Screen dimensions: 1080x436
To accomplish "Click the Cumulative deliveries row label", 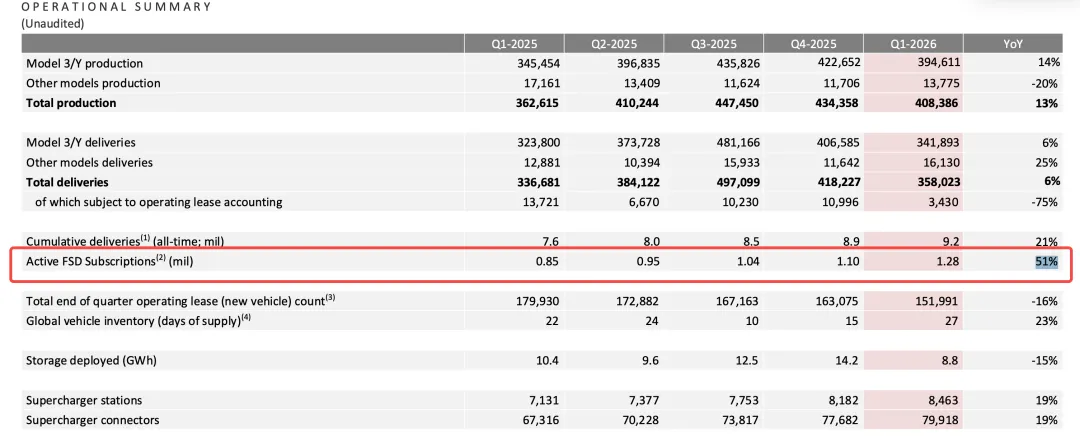I will tap(125, 241).
